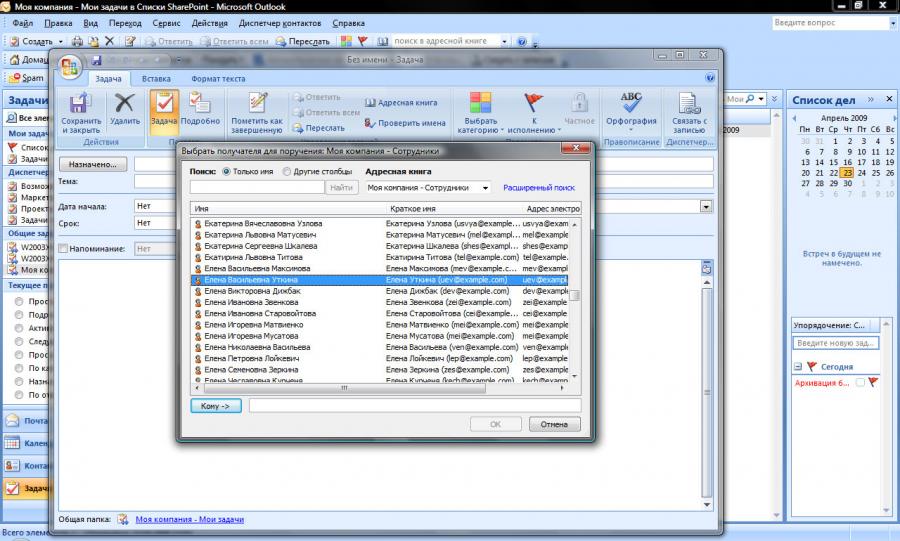The height and width of the screenshot is (541, 900).
Task: Click the Найти search button
Action: (342, 188)
